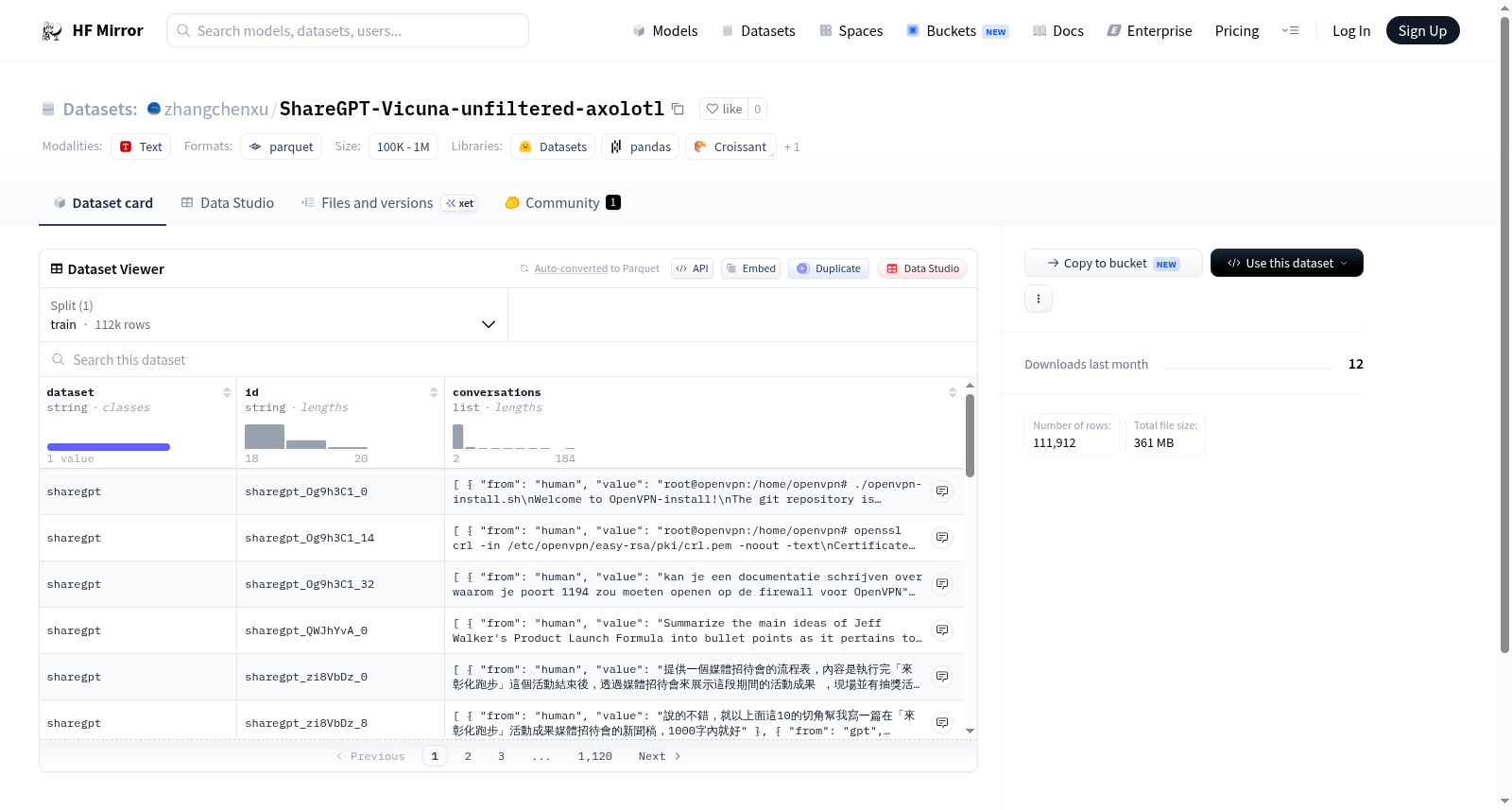Jump to page 1,120

[x=595, y=756]
